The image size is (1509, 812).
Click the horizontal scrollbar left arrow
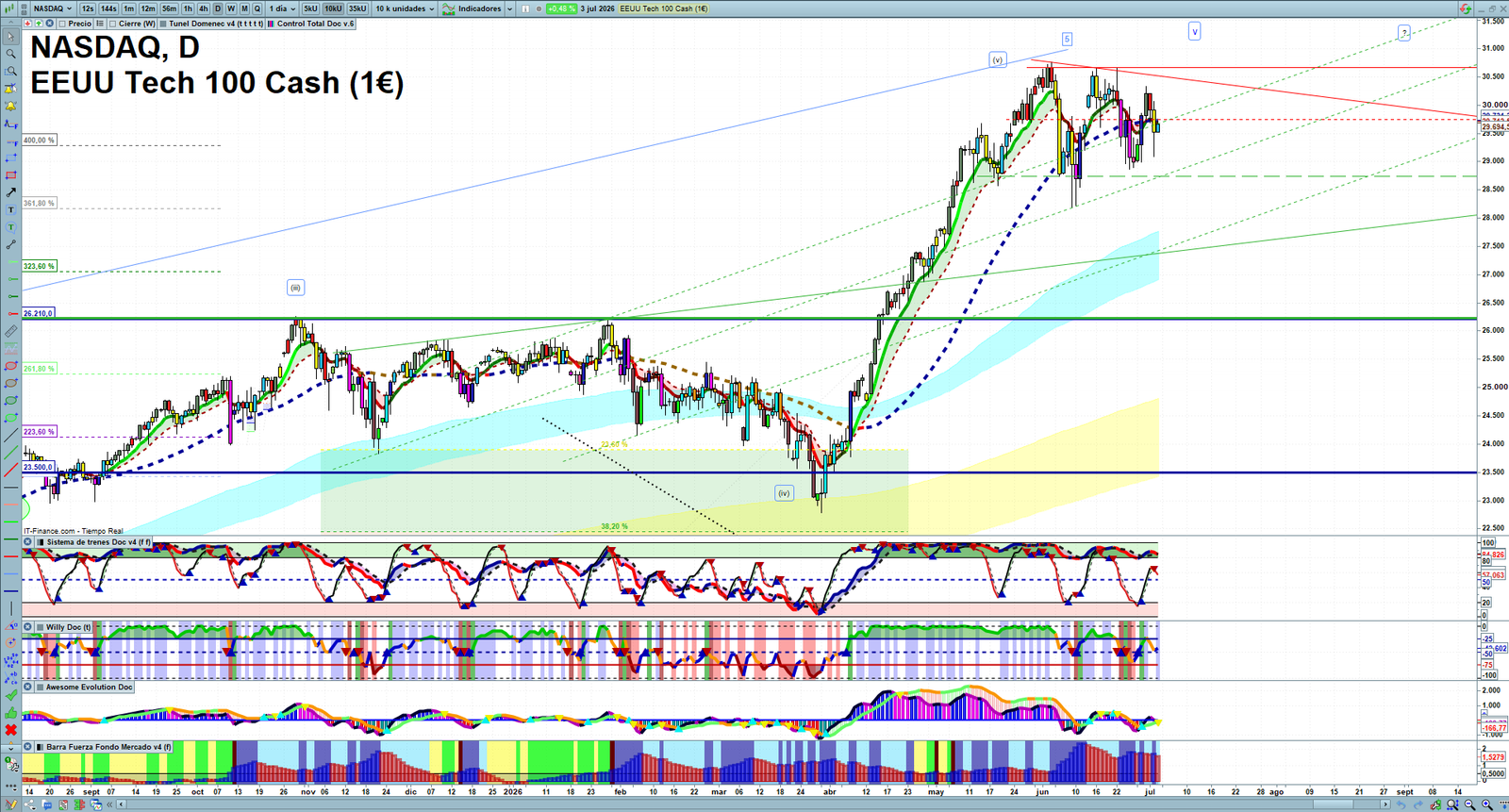(121, 804)
